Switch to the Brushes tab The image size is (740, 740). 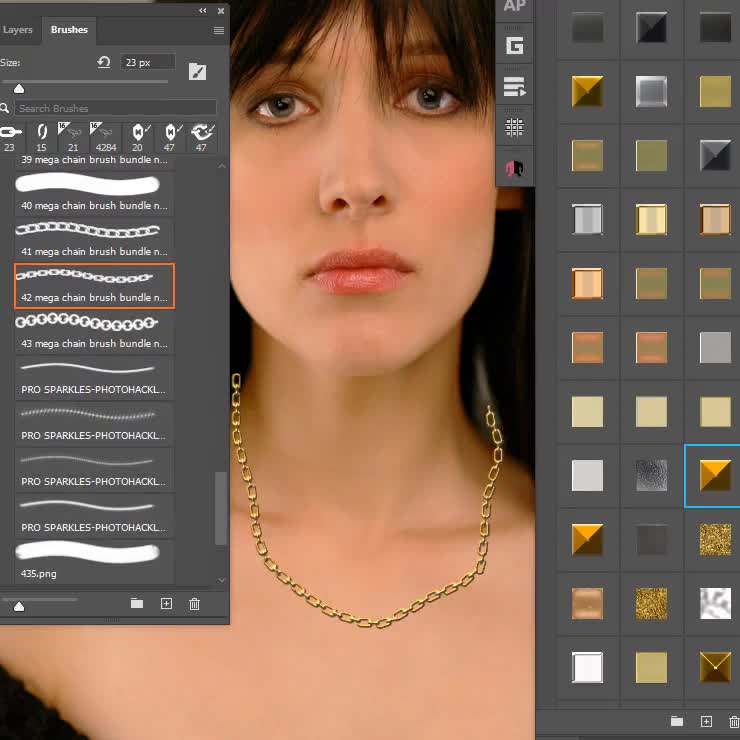tap(69, 30)
